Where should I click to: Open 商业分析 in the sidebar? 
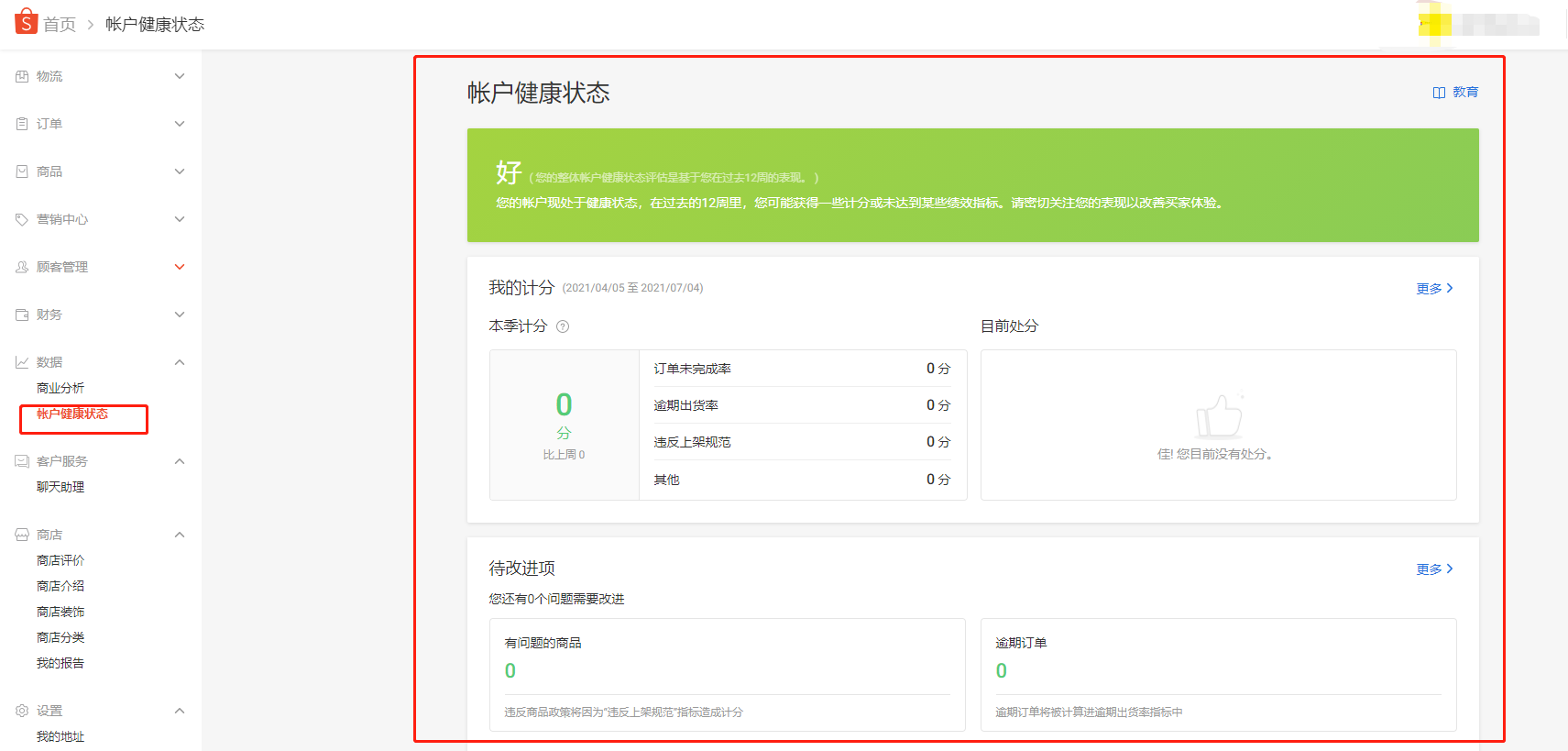pyautogui.click(x=60, y=388)
